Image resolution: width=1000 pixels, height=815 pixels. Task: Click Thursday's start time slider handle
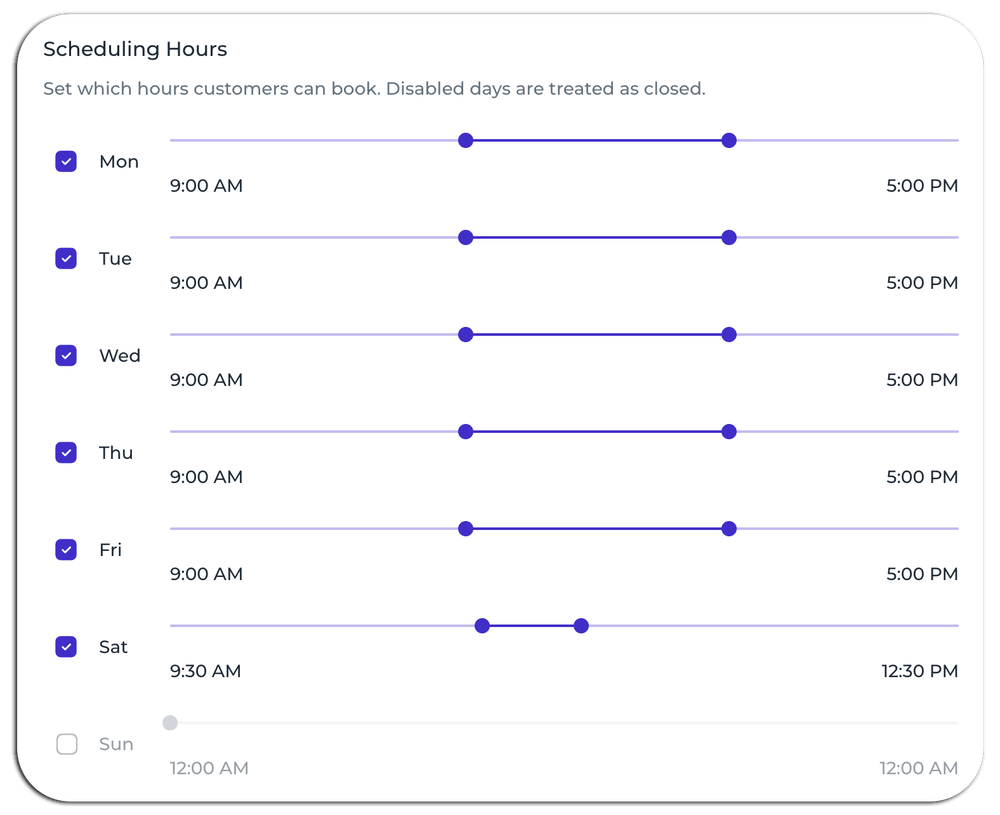465,431
